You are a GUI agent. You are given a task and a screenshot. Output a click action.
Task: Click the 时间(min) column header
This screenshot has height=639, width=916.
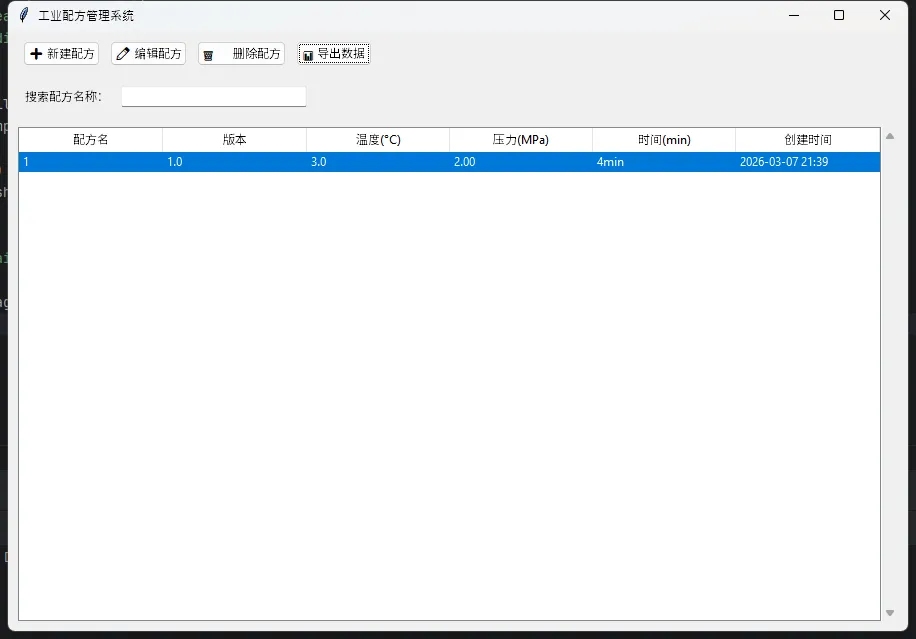click(664, 140)
